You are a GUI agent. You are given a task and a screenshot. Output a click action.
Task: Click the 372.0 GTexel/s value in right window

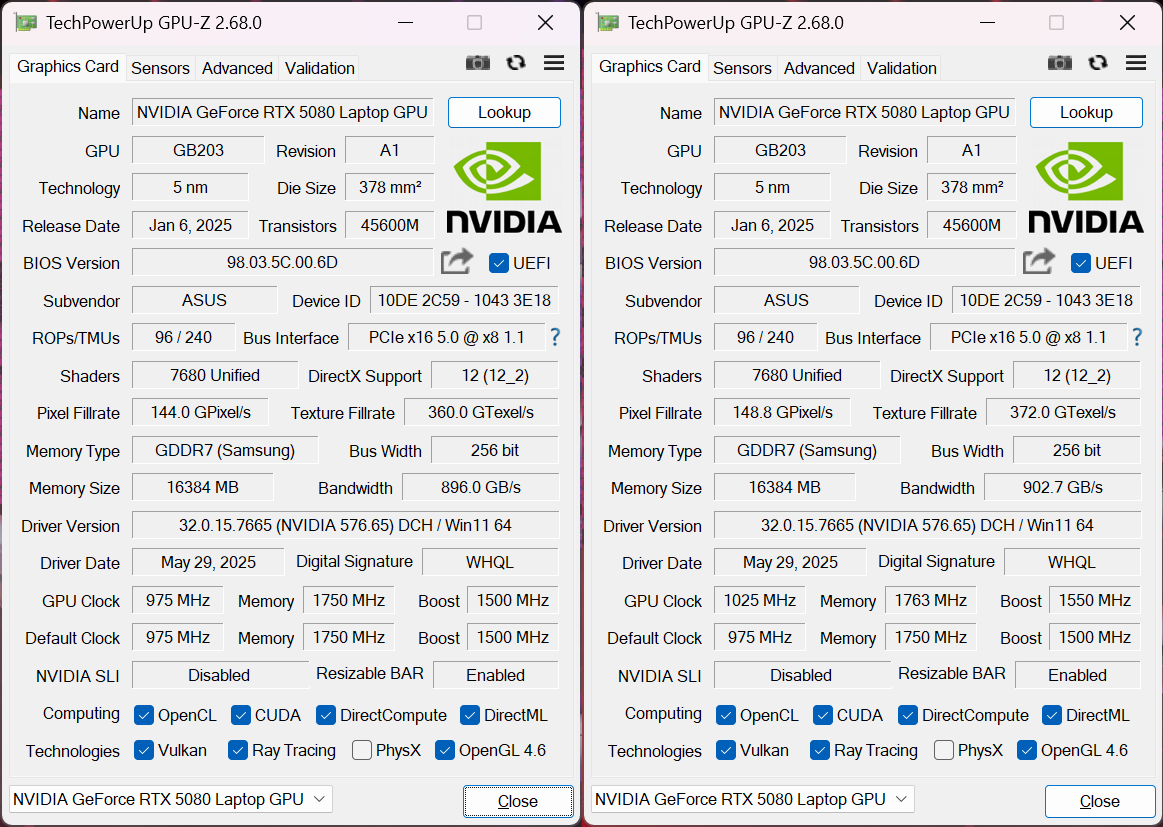(1063, 412)
